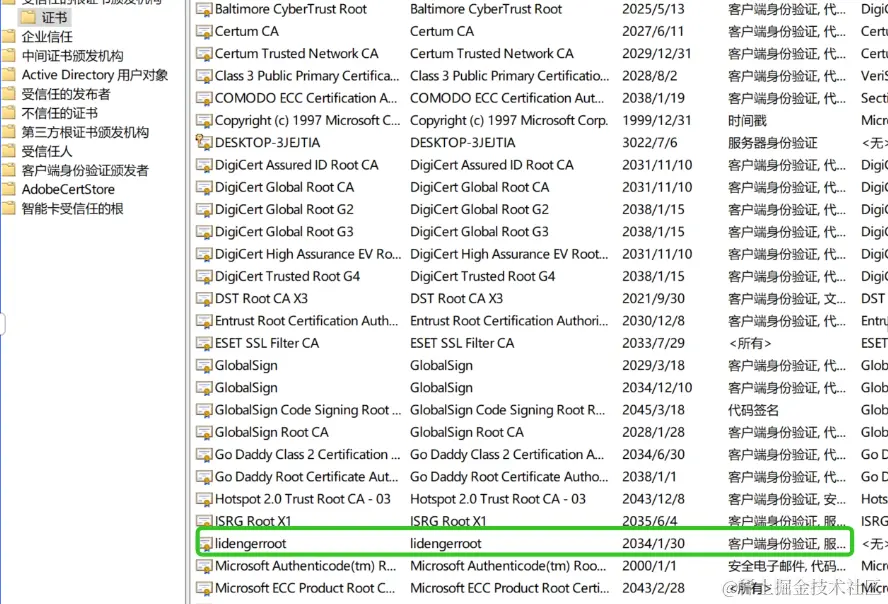This screenshot has width=888, height=604.
Task: Click the issuer Certum Trusted Network CA
Action: (492, 54)
